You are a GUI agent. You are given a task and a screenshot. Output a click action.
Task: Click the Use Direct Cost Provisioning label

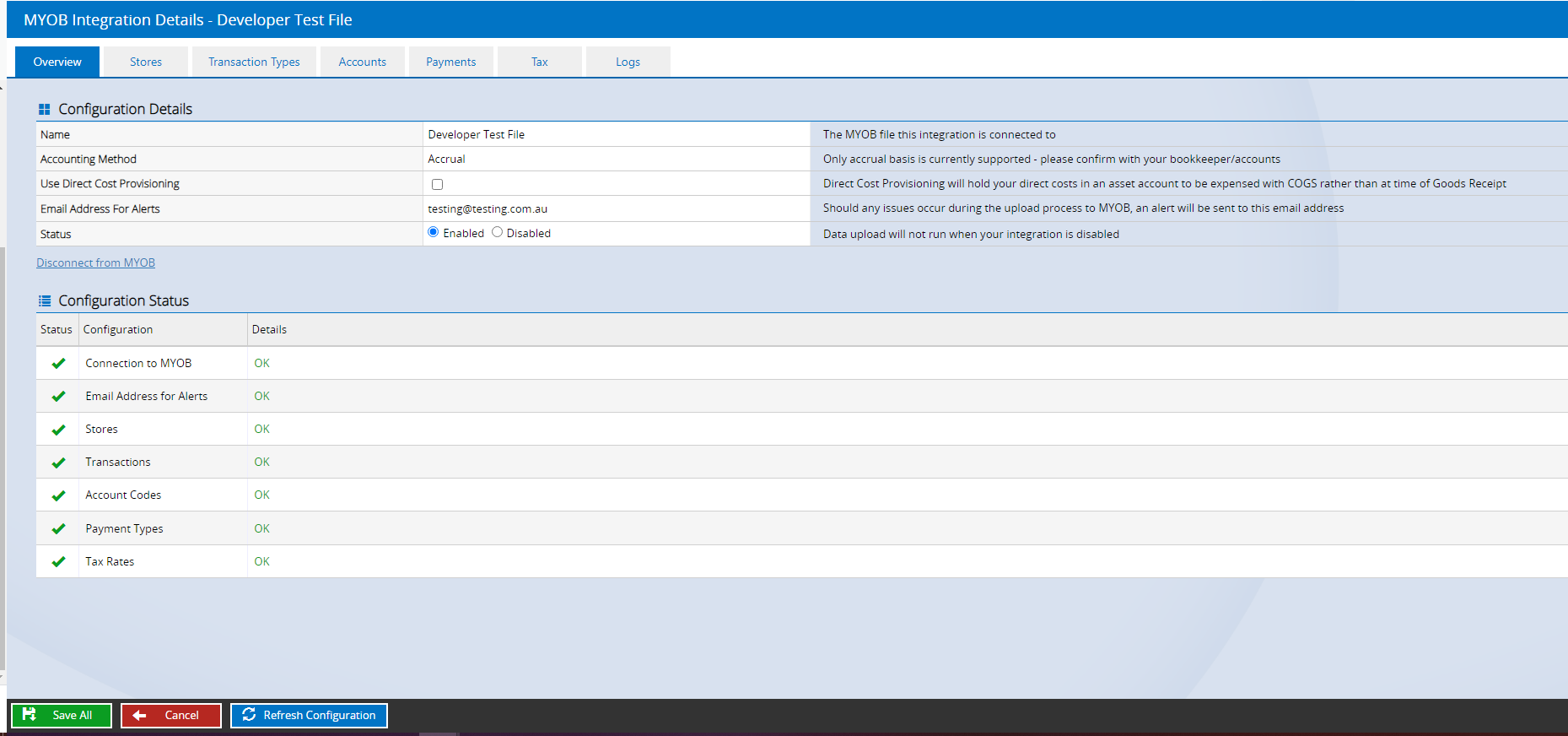pyautogui.click(x=110, y=183)
